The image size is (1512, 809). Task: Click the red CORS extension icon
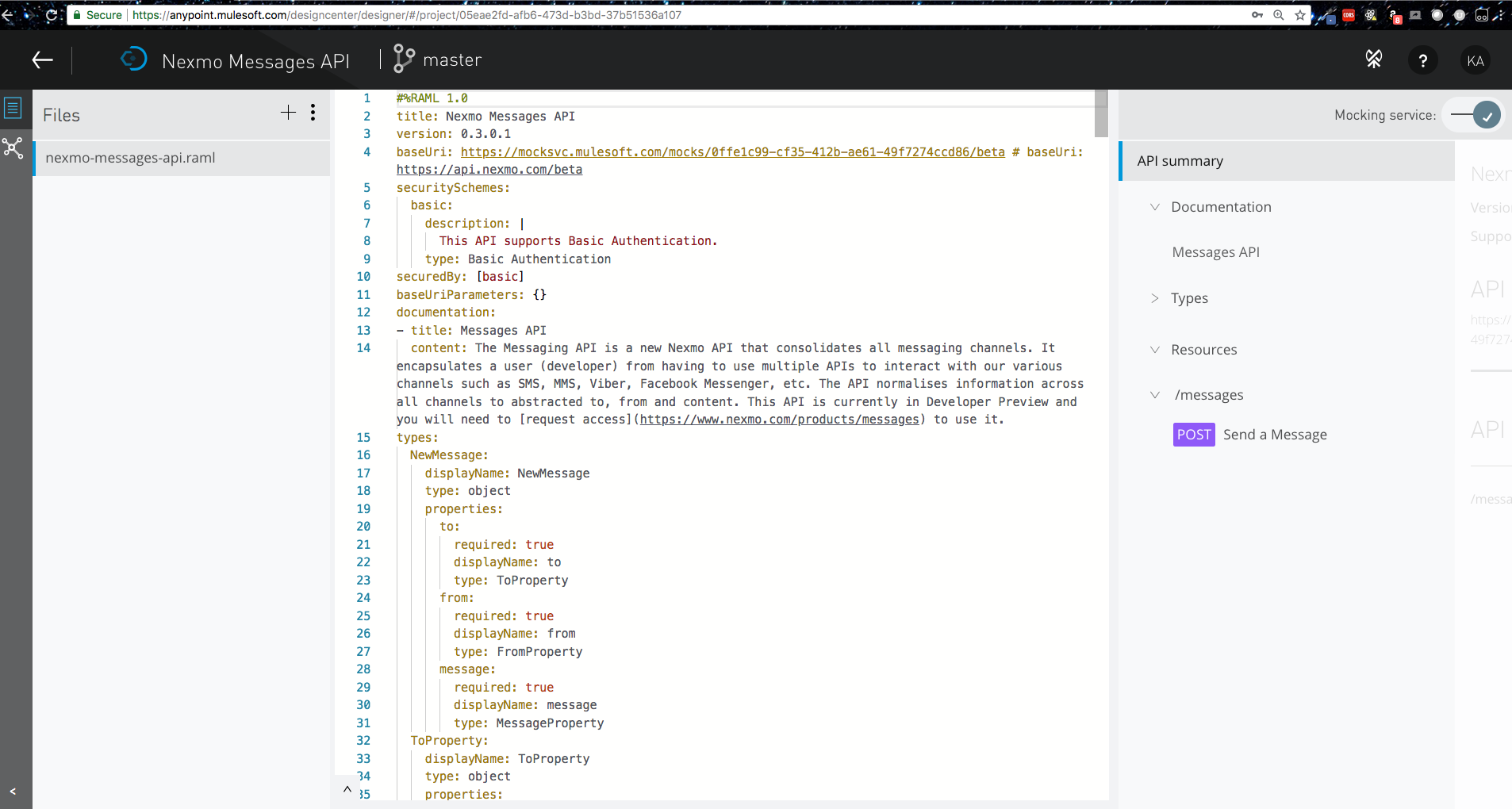pyautogui.click(x=1349, y=15)
